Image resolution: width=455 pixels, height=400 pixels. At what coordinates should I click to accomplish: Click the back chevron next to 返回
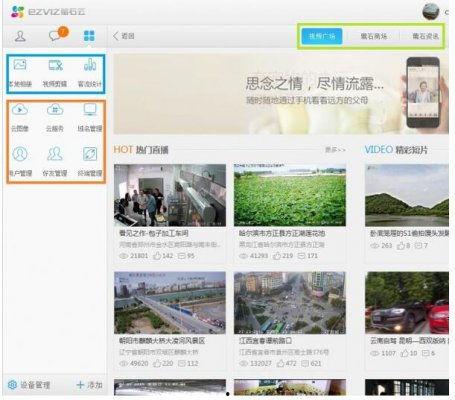click(x=116, y=36)
